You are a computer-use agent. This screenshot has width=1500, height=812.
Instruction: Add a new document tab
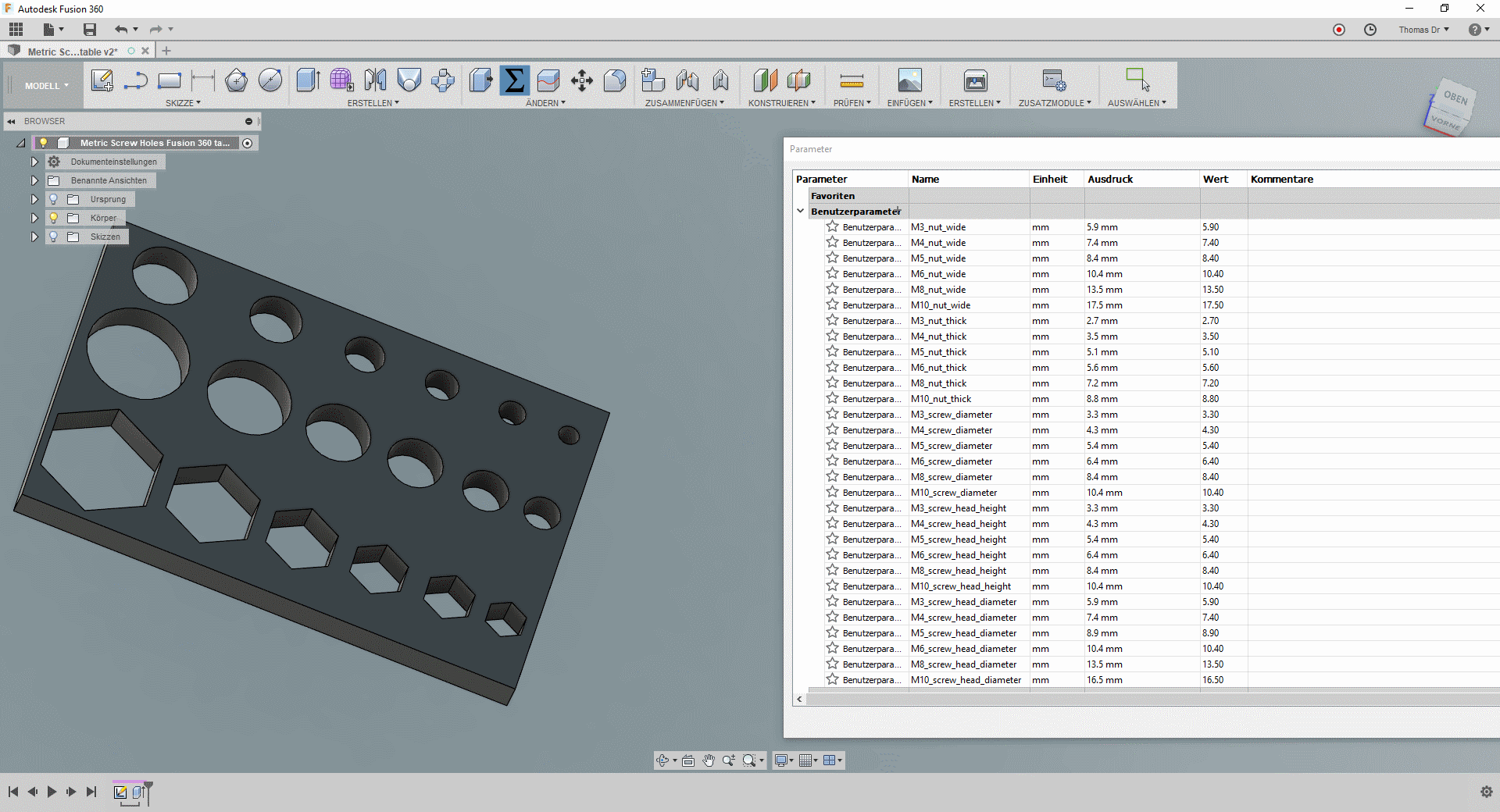166,51
